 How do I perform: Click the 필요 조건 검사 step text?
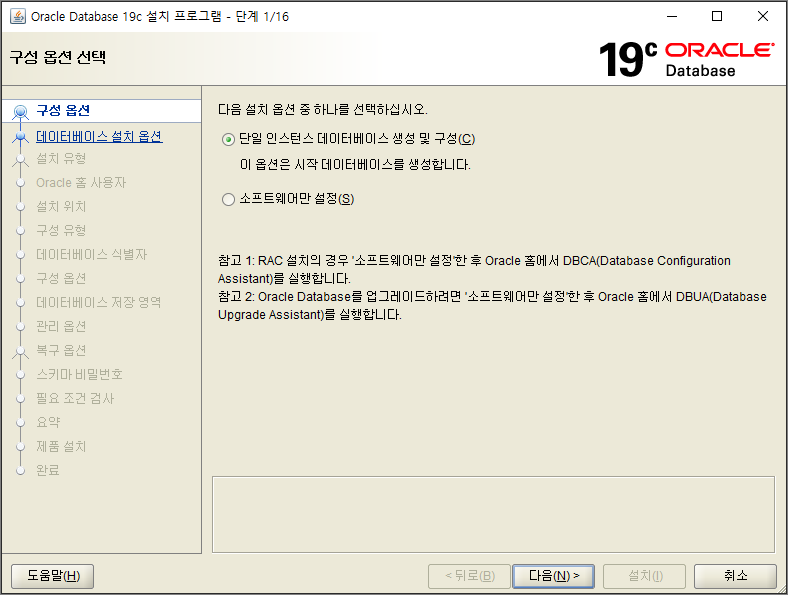tap(75, 398)
